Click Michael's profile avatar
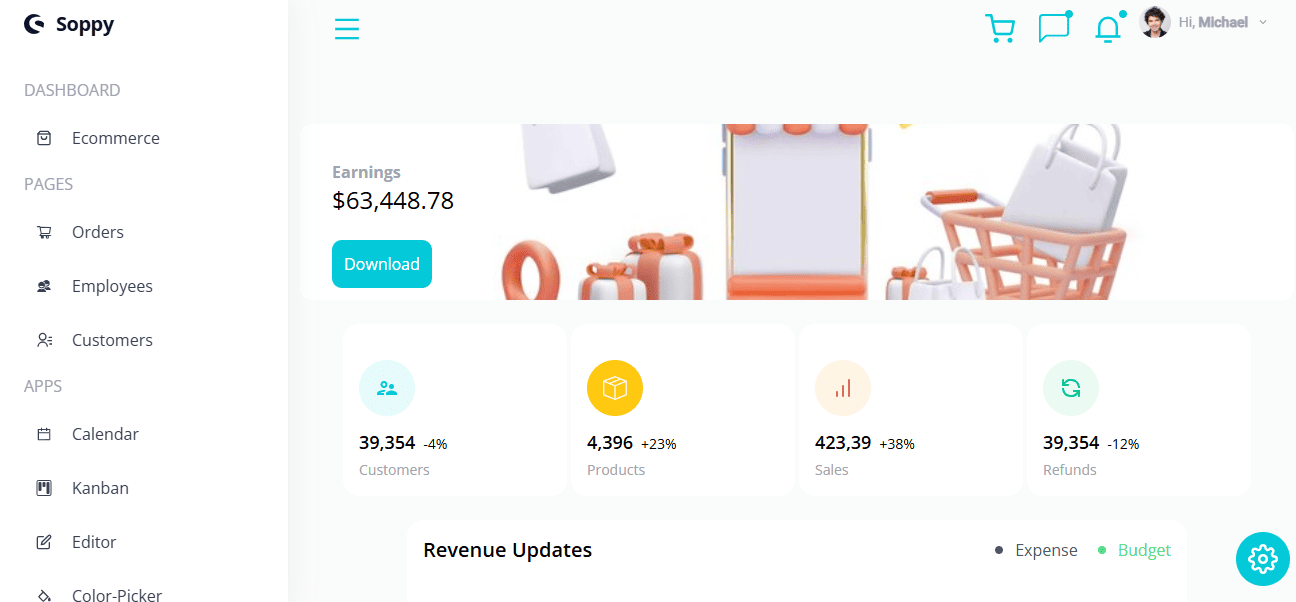 (x=1155, y=22)
